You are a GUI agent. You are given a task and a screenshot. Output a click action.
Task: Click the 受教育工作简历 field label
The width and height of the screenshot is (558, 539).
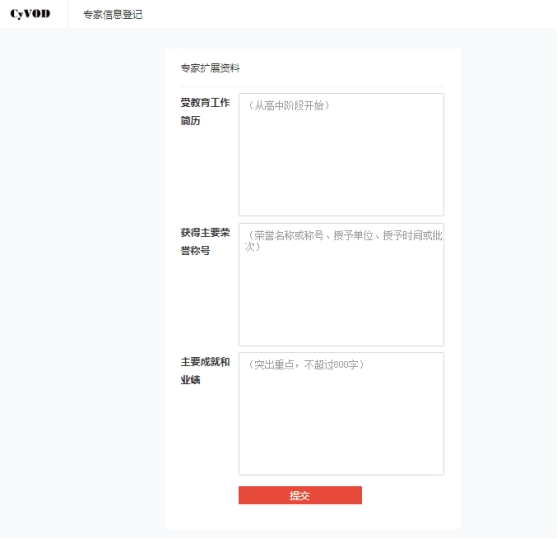(x=205, y=111)
